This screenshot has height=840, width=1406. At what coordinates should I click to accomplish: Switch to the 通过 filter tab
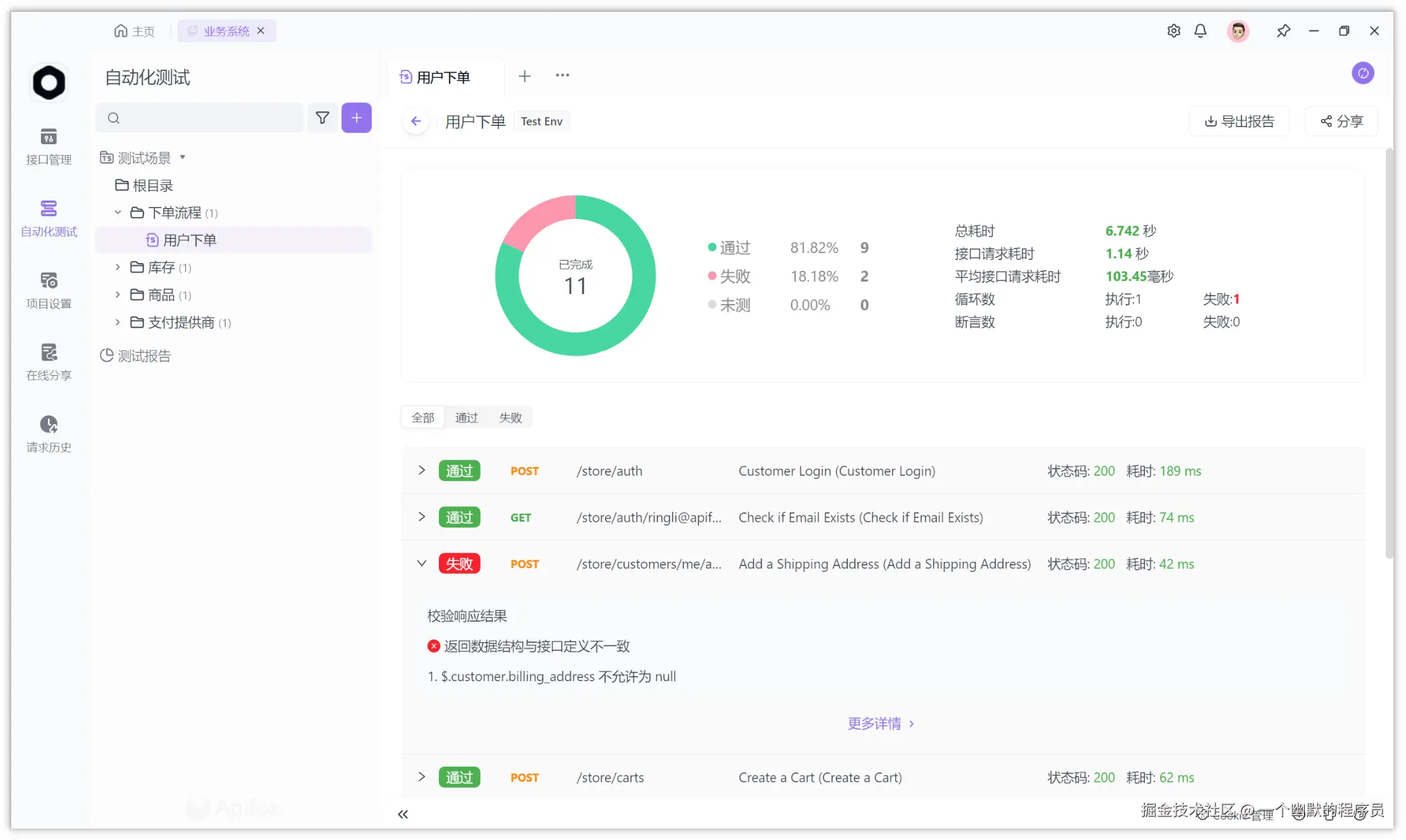[x=466, y=417]
